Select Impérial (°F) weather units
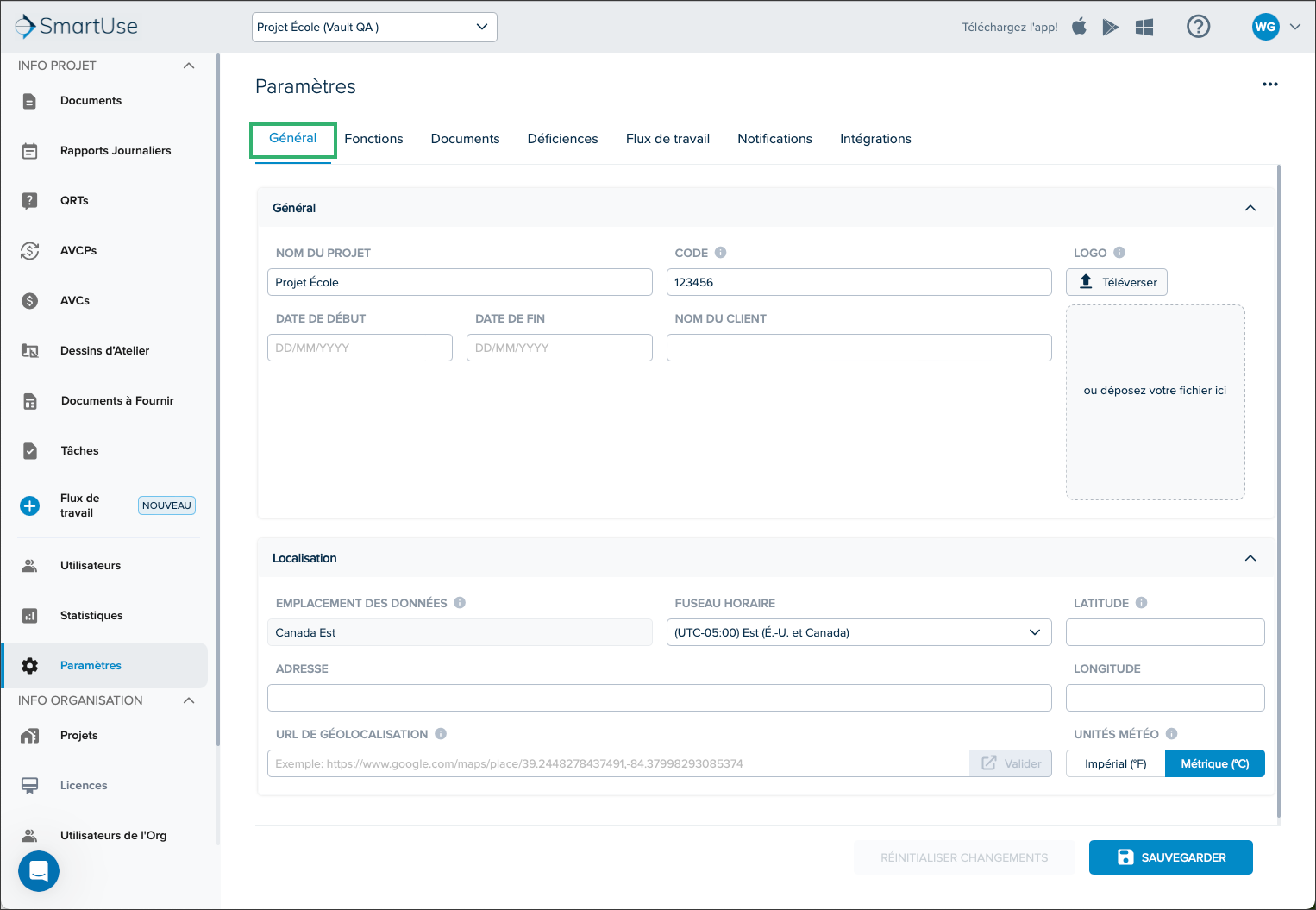This screenshot has width=1316, height=910. point(1116,763)
